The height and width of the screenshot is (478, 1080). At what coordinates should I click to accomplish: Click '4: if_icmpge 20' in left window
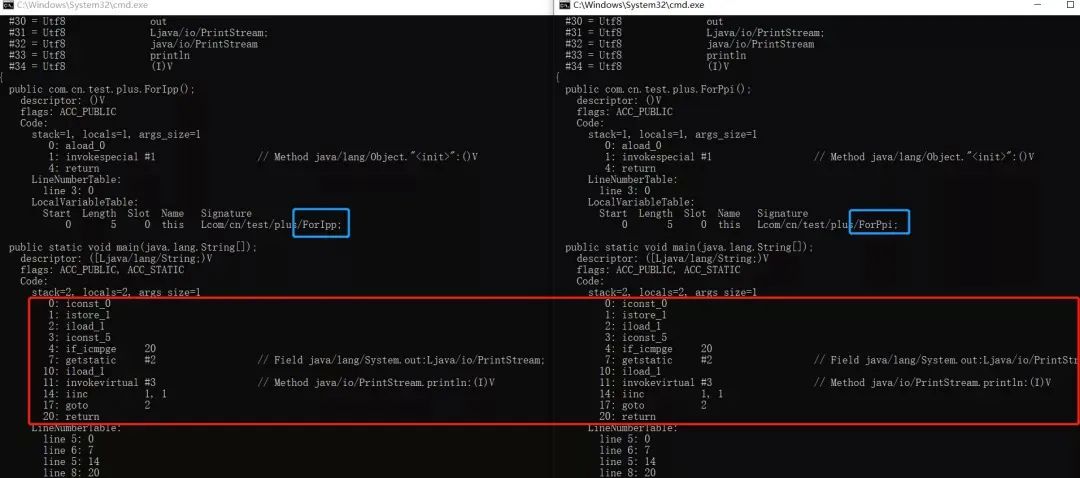(102, 349)
